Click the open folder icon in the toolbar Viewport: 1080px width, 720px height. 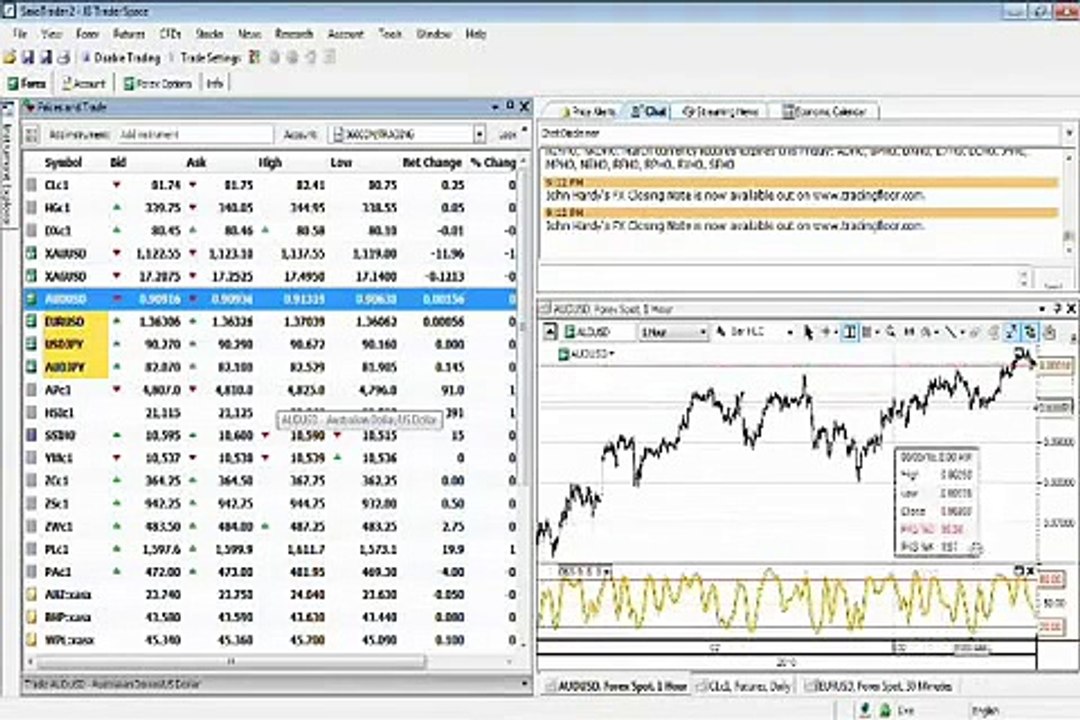pyautogui.click(x=10, y=58)
